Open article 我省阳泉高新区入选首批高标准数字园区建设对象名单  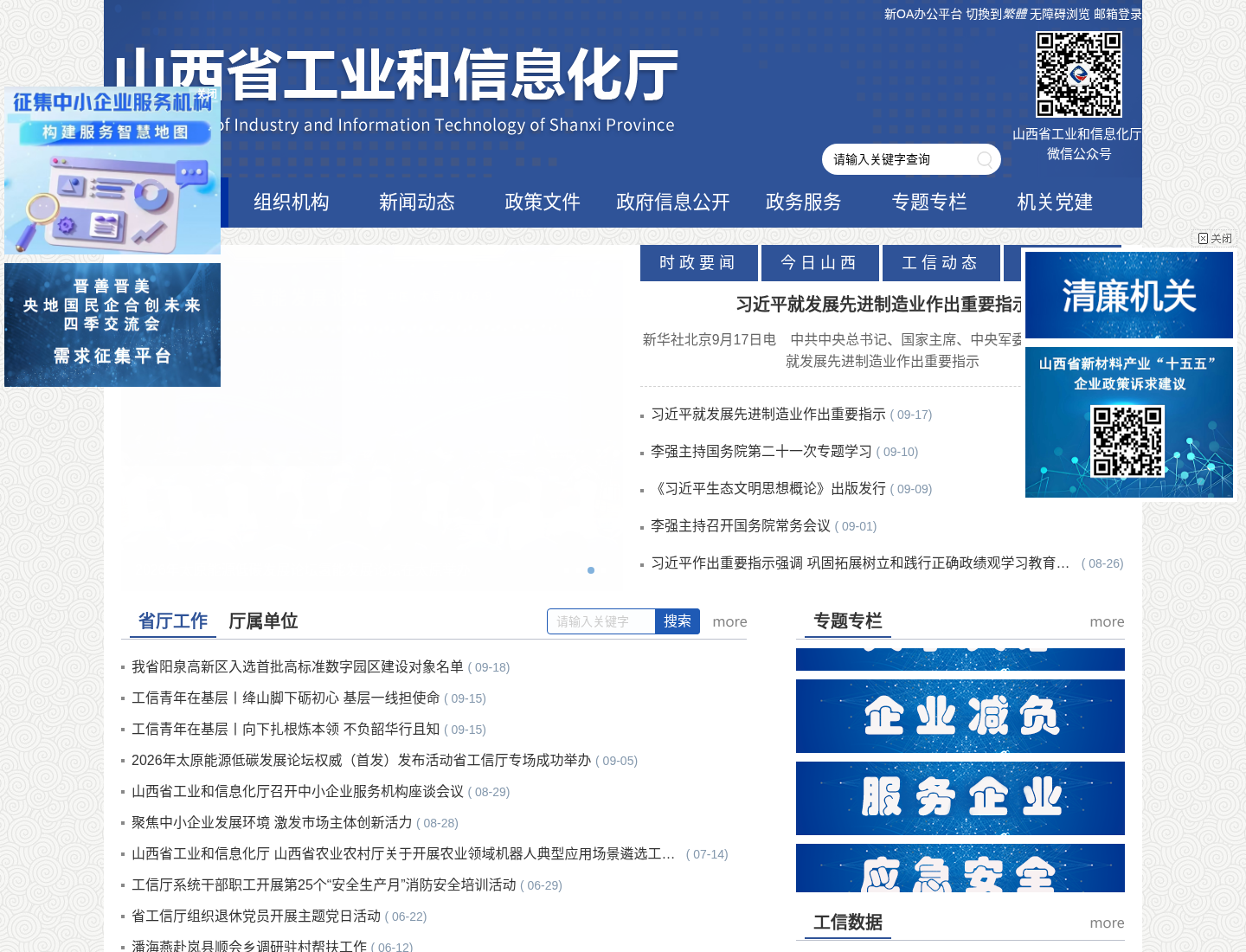click(x=298, y=667)
